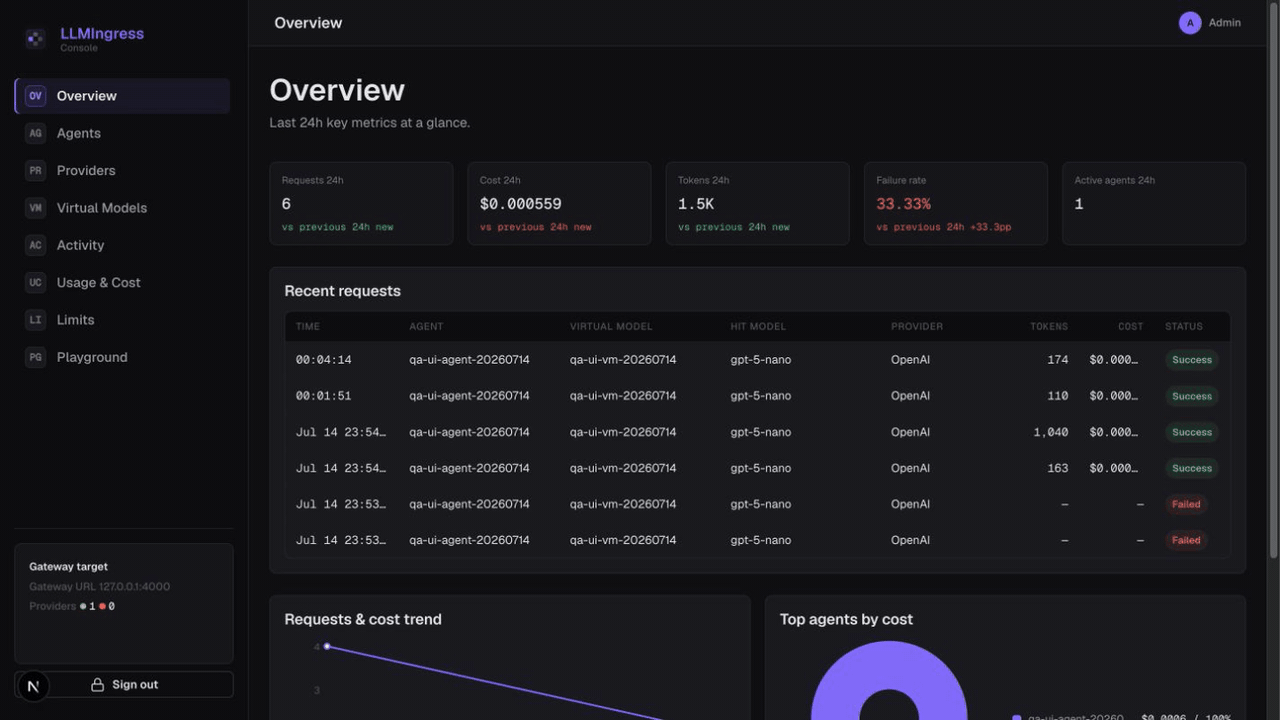
Task: Click the round N logo badge
Action: pyautogui.click(x=33, y=686)
